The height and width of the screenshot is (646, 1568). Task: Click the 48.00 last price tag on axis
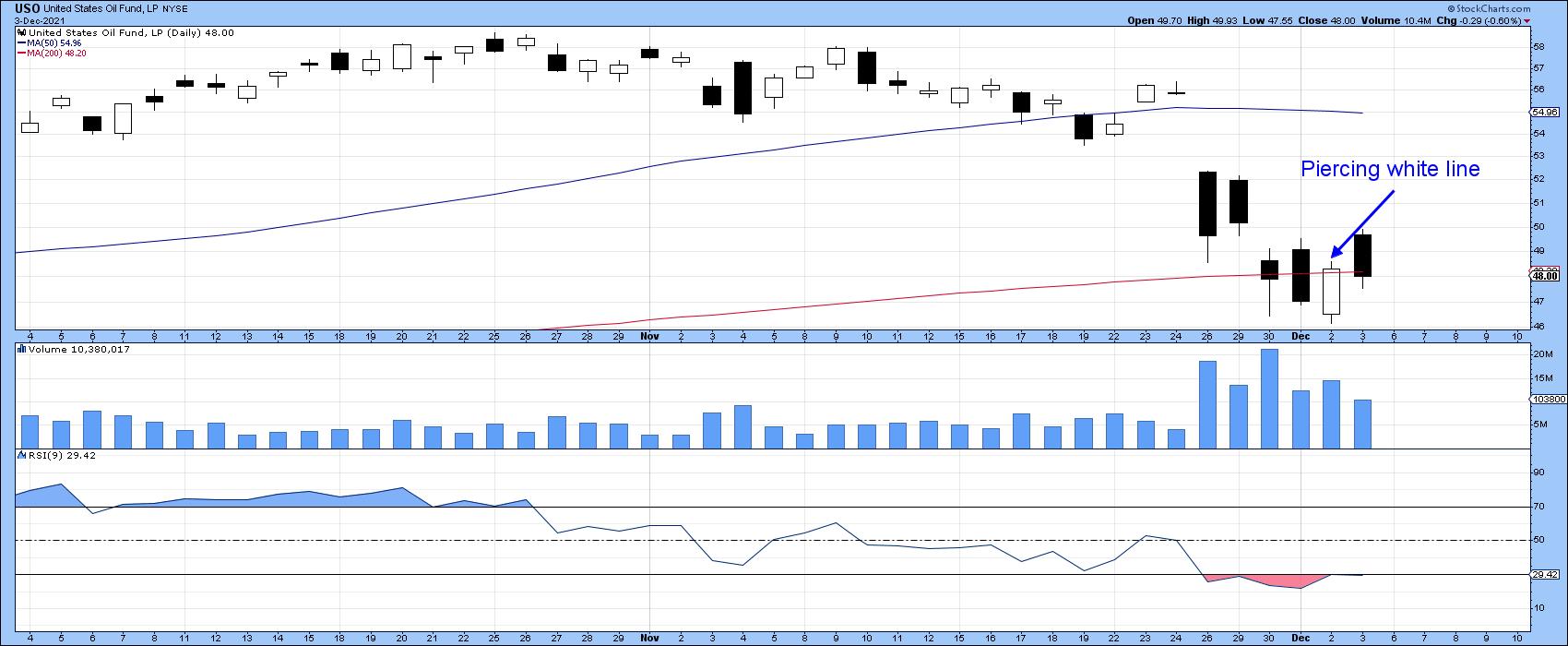[x=1546, y=275]
